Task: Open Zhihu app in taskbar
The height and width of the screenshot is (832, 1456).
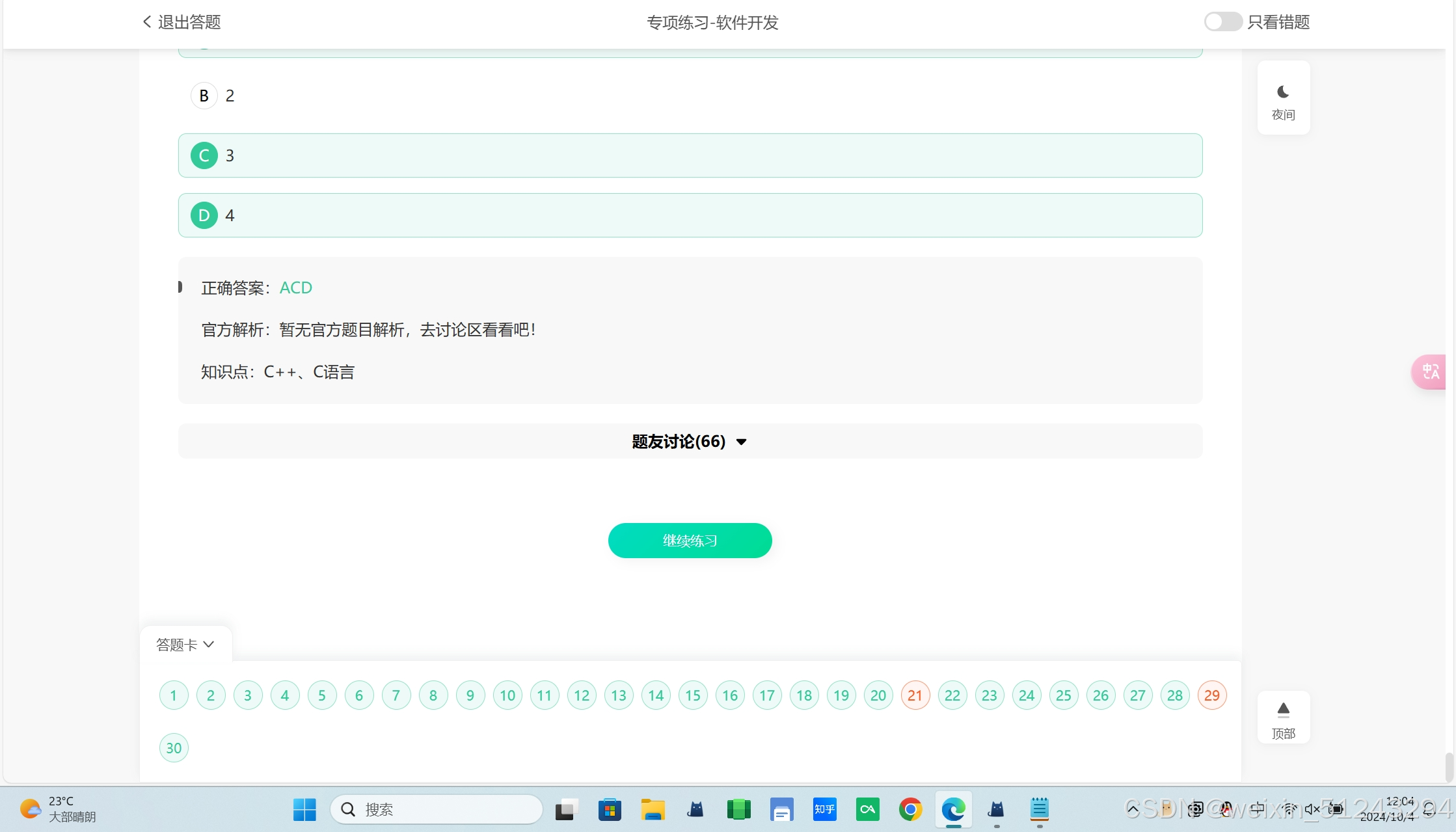Action: point(824,809)
